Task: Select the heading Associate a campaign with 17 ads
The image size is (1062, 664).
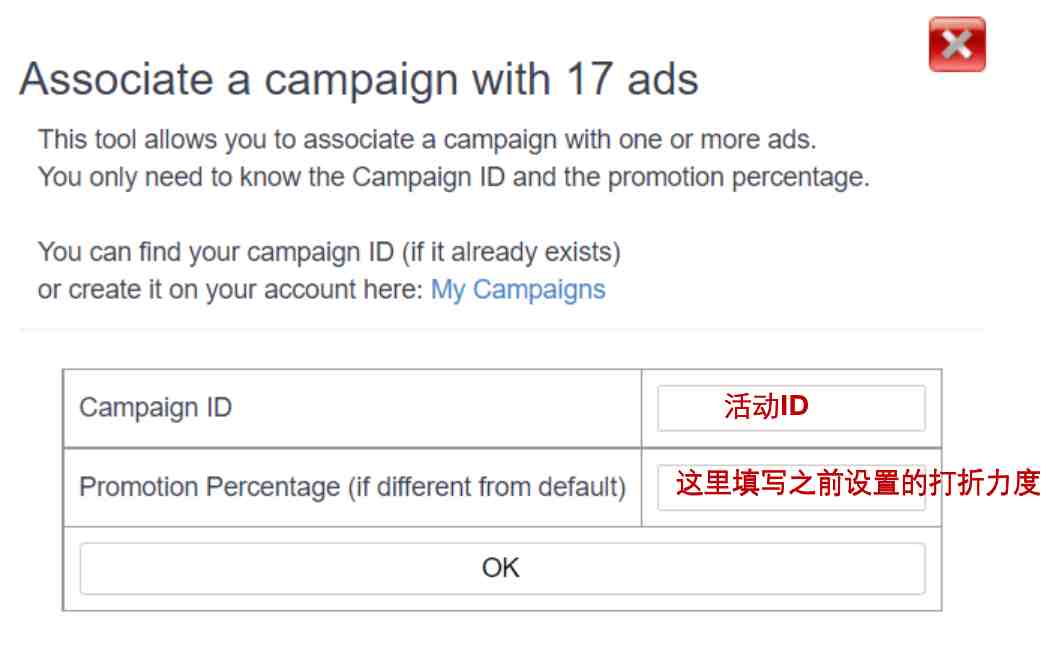Action: (x=359, y=80)
